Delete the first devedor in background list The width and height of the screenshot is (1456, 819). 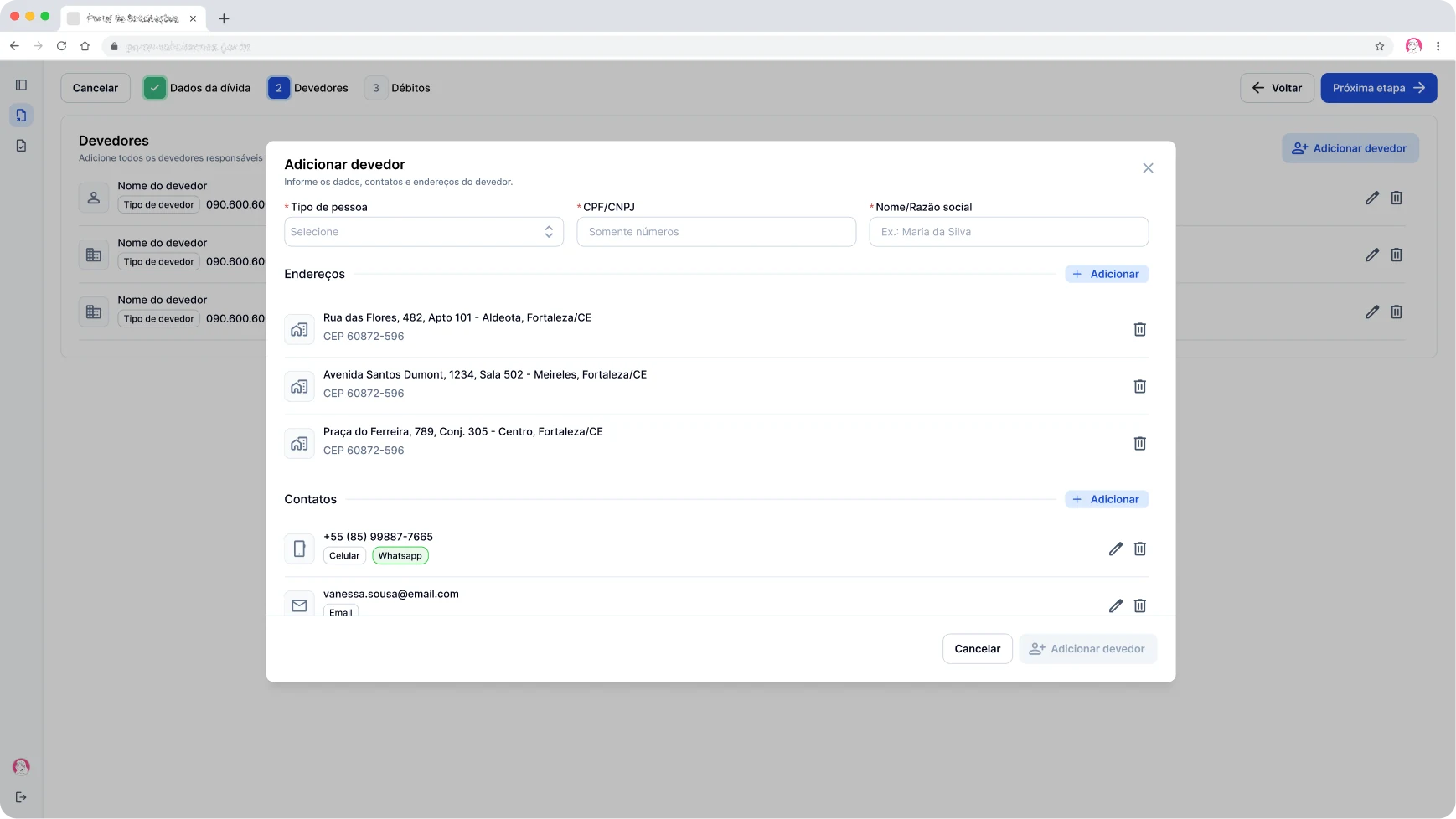pyautogui.click(x=1396, y=198)
